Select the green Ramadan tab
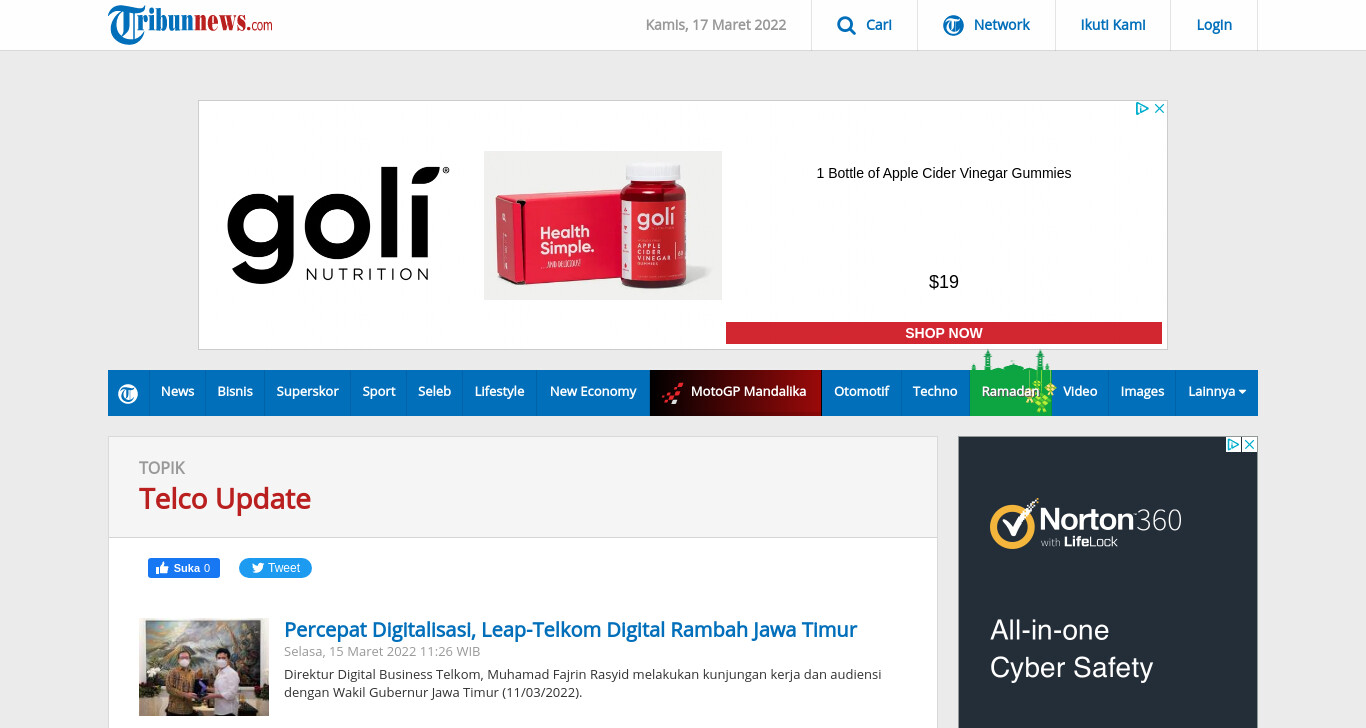Screen dimensions: 1366x728 tap(1010, 392)
